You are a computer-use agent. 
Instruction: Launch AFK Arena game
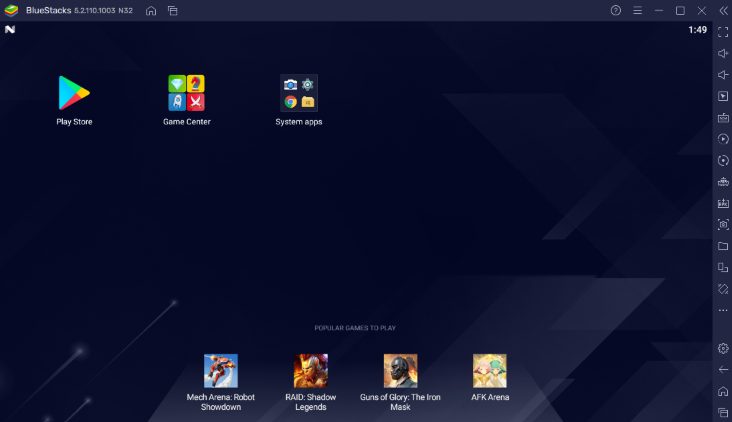pyautogui.click(x=490, y=371)
